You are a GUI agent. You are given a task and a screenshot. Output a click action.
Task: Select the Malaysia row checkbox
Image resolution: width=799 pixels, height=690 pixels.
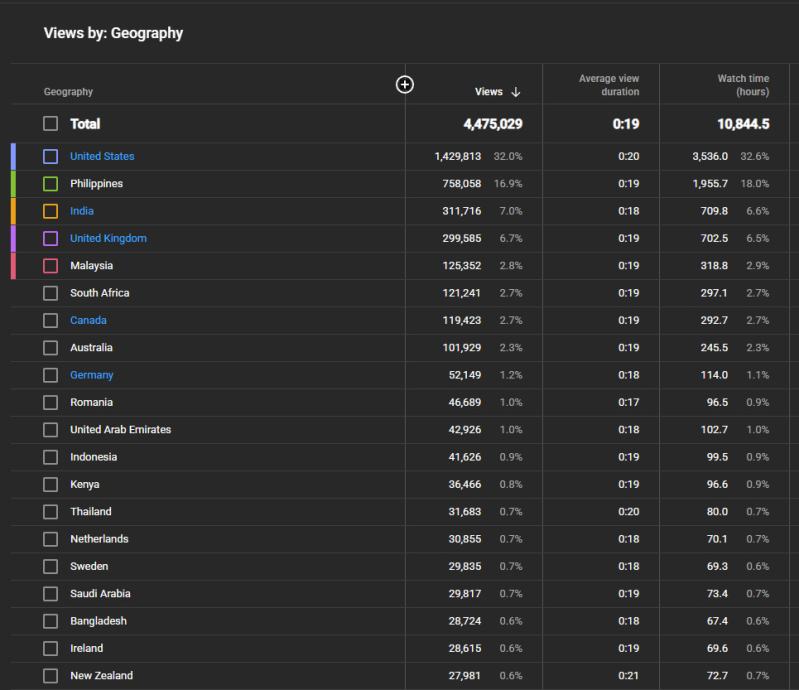coord(50,266)
